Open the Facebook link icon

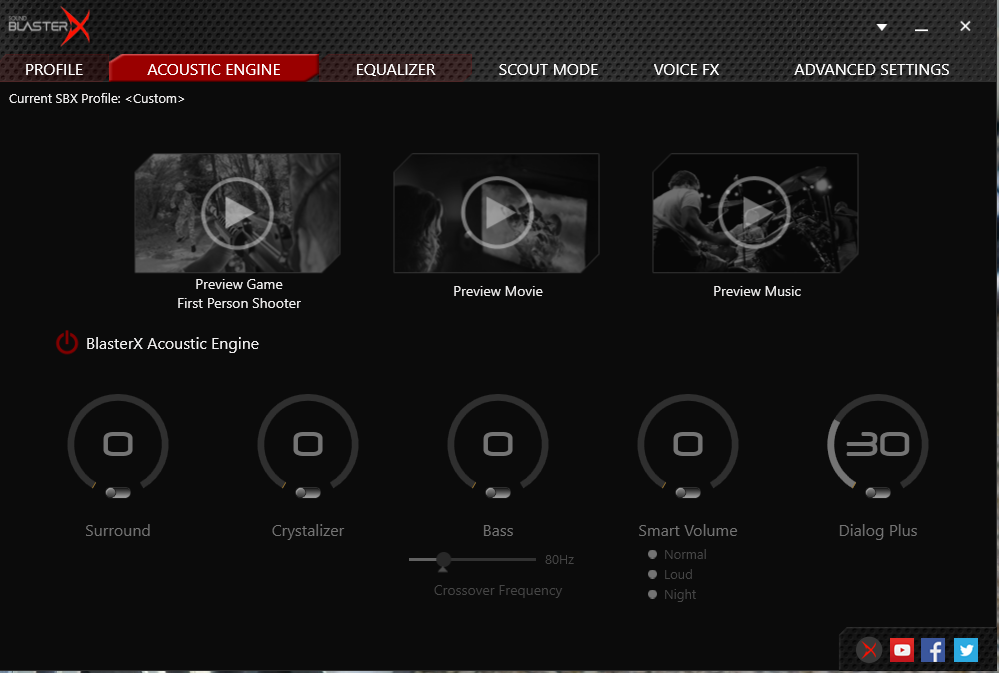coord(933,650)
